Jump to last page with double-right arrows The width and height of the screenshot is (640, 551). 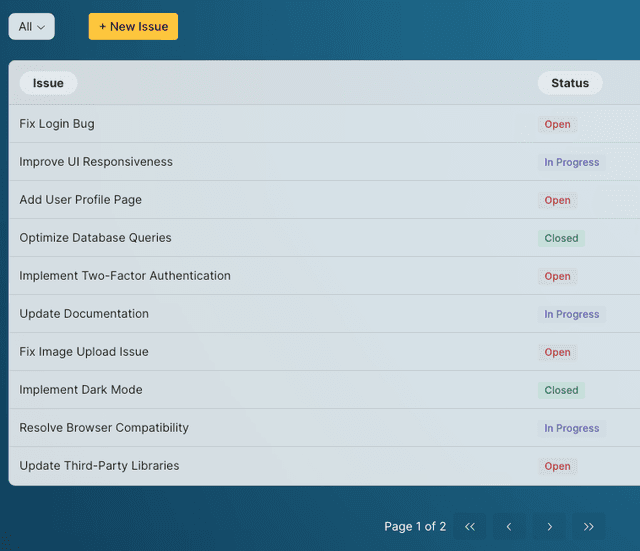[x=589, y=527]
